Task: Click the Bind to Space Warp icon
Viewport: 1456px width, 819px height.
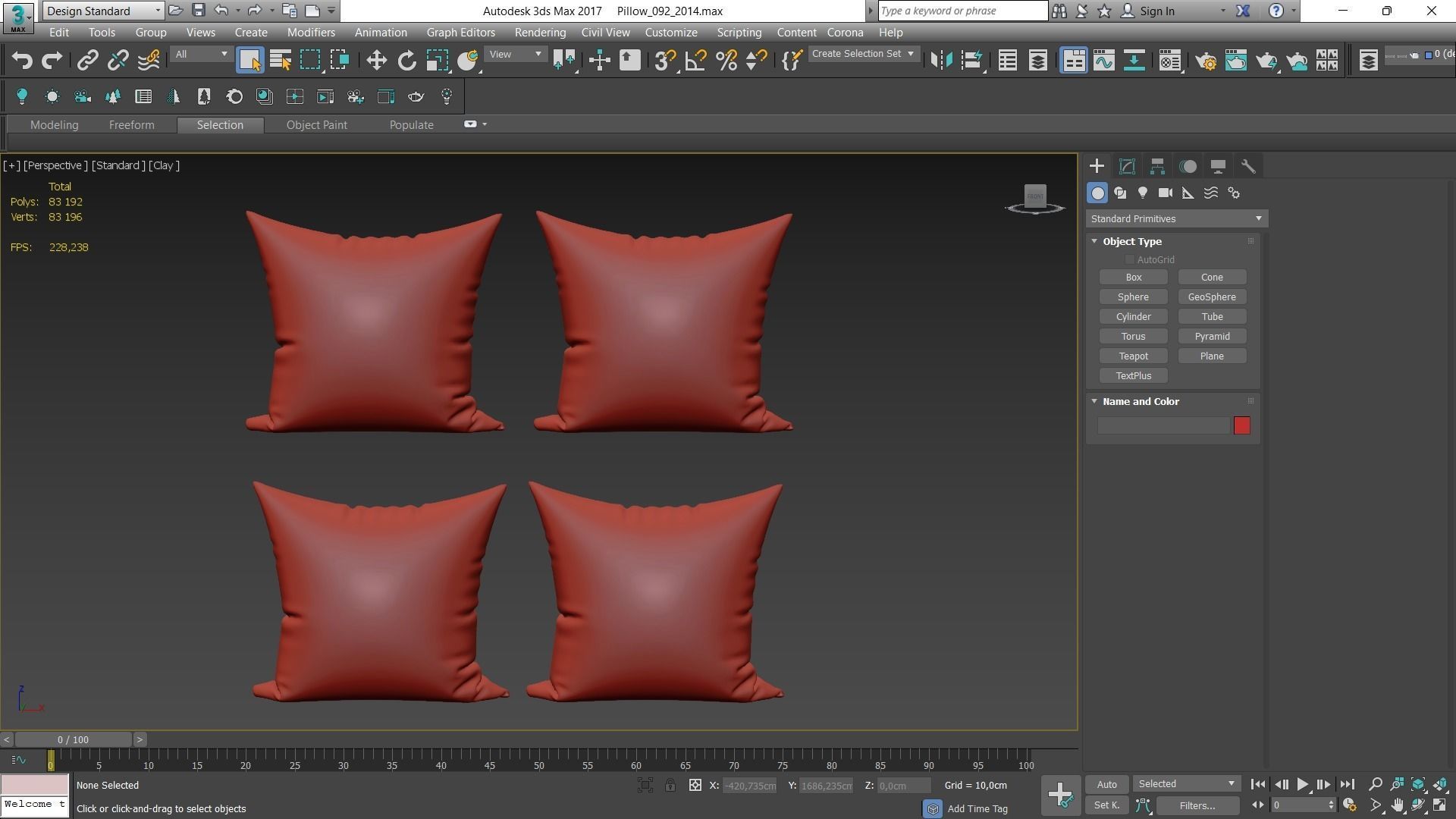Action: (x=149, y=61)
